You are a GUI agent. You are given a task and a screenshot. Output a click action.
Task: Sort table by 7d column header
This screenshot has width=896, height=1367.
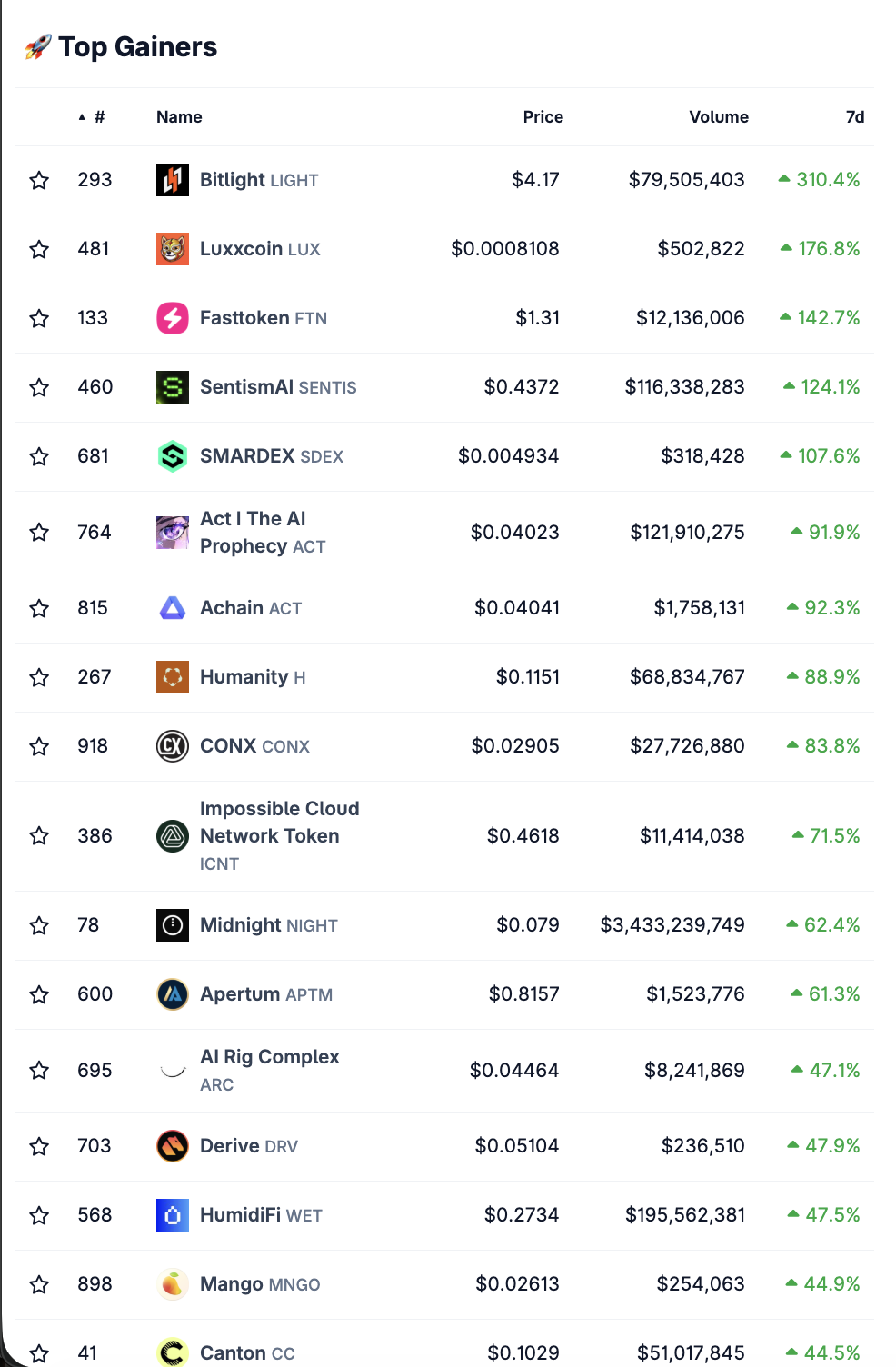pyautogui.click(x=854, y=117)
